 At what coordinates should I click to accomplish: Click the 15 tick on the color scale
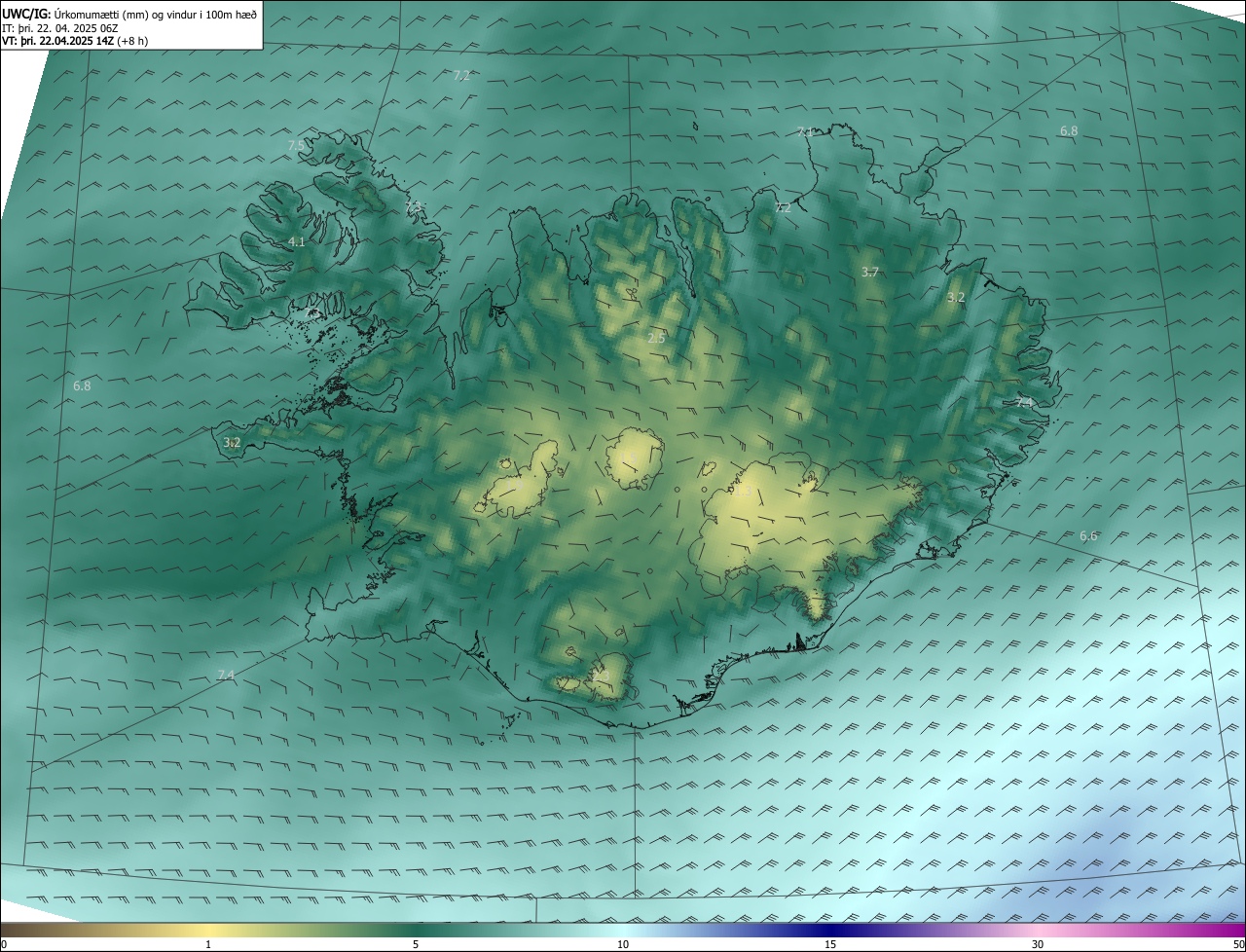tap(830, 944)
